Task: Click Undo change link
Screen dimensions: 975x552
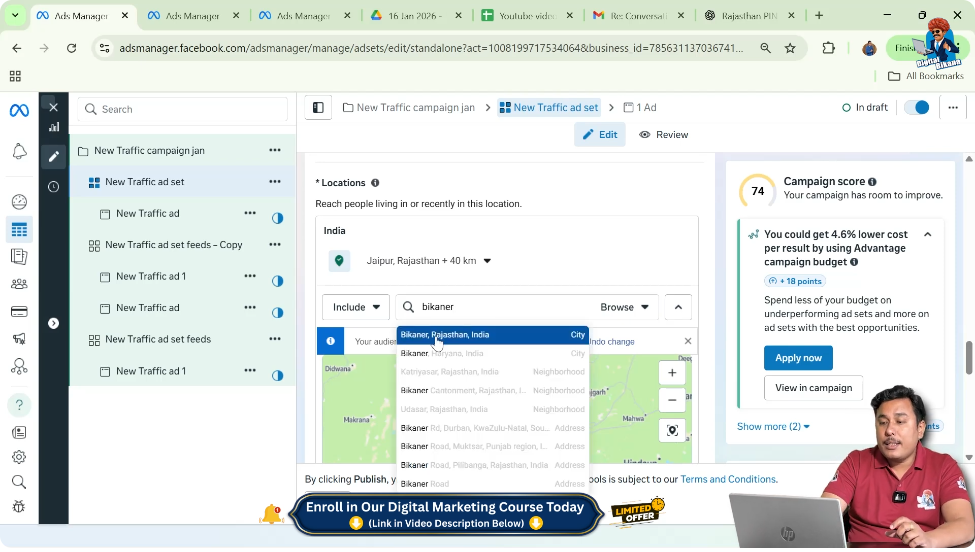Action: [x=612, y=342]
